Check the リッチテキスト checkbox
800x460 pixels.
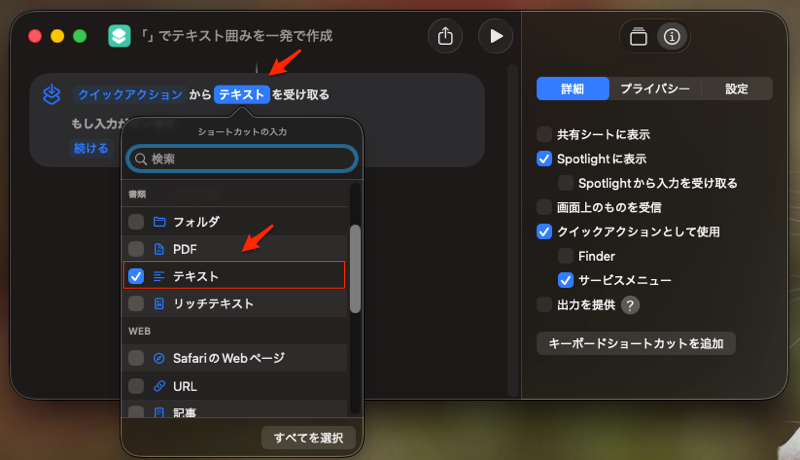[136, 304]
